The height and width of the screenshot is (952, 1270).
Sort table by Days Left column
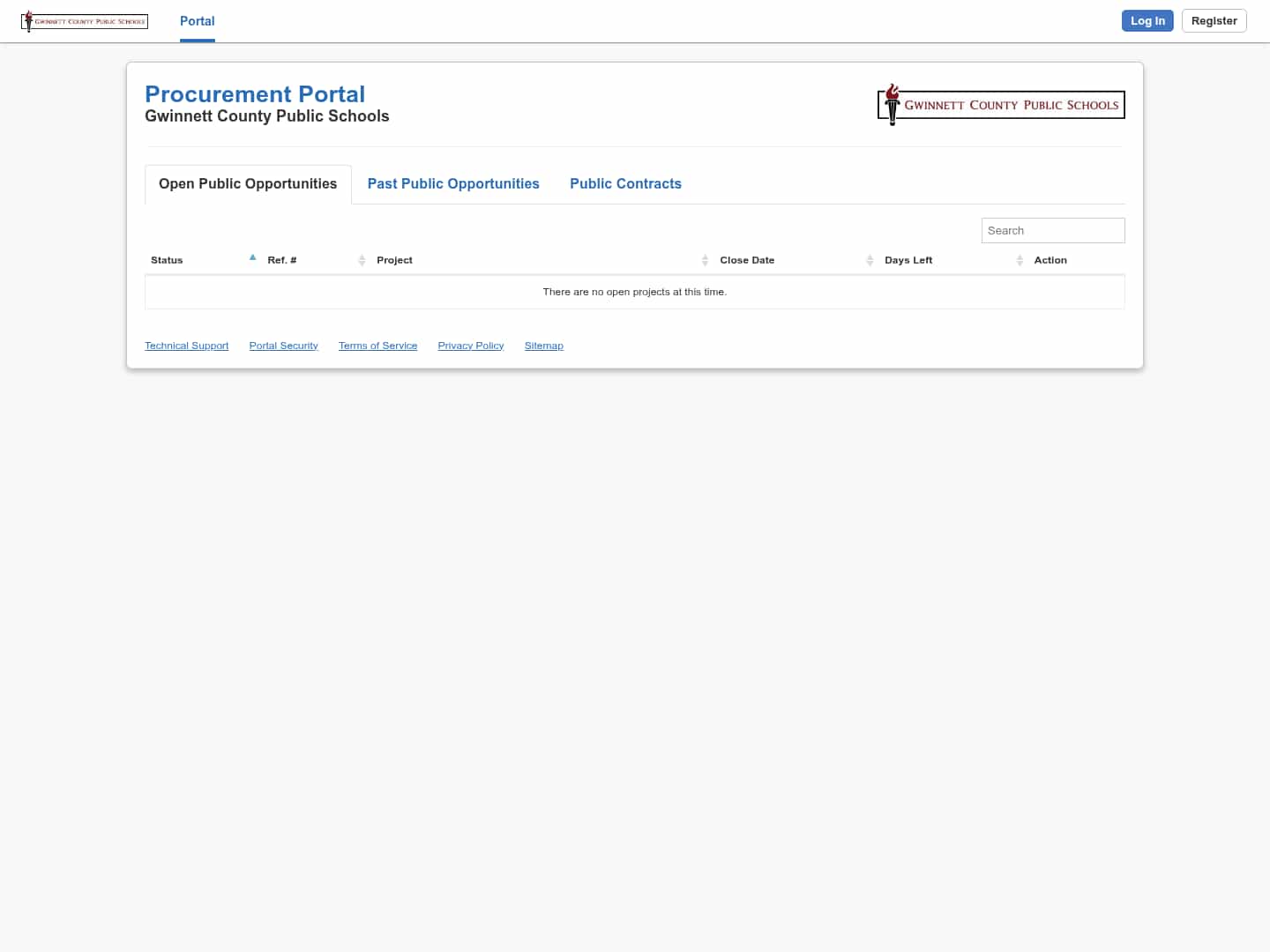tap(953, 260)
